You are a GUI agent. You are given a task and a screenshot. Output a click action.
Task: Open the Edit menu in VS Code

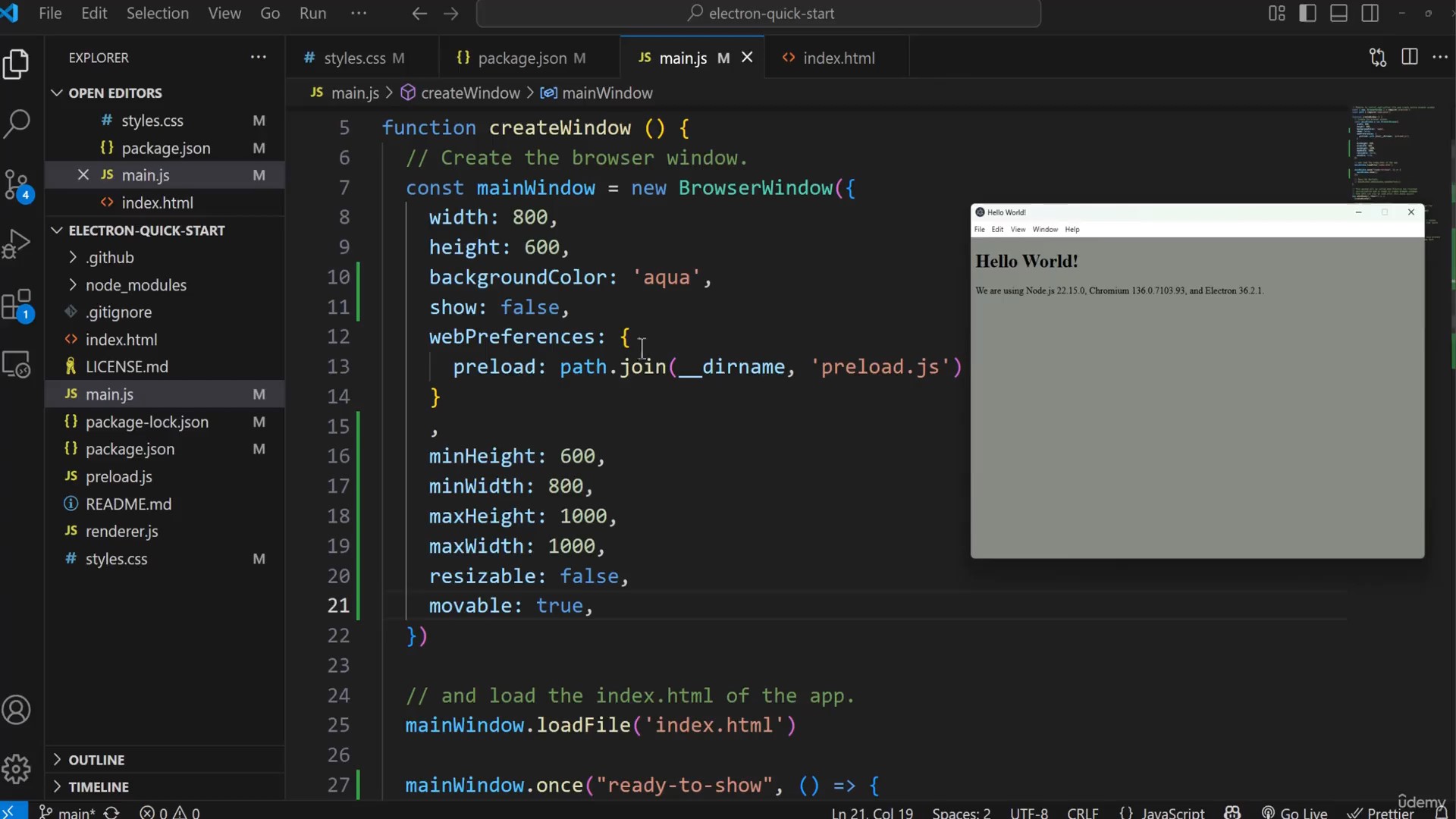pyautogui.click(x=94, y=14)
